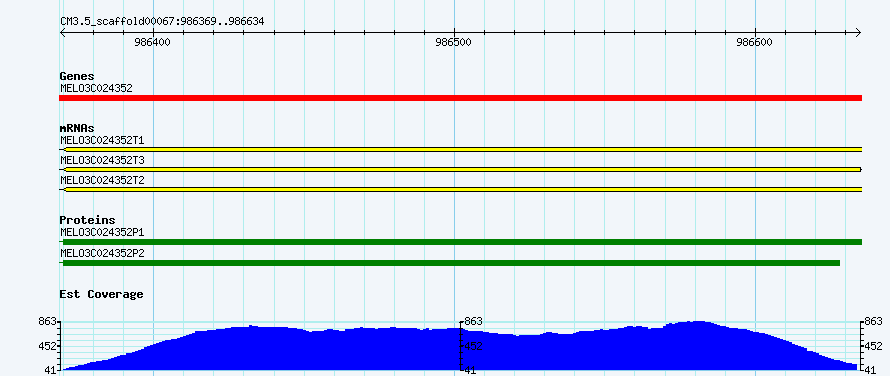Click the right arrow of the ruler
The height and width of the screenshot is (376, 890).
[x=858, y=33]
